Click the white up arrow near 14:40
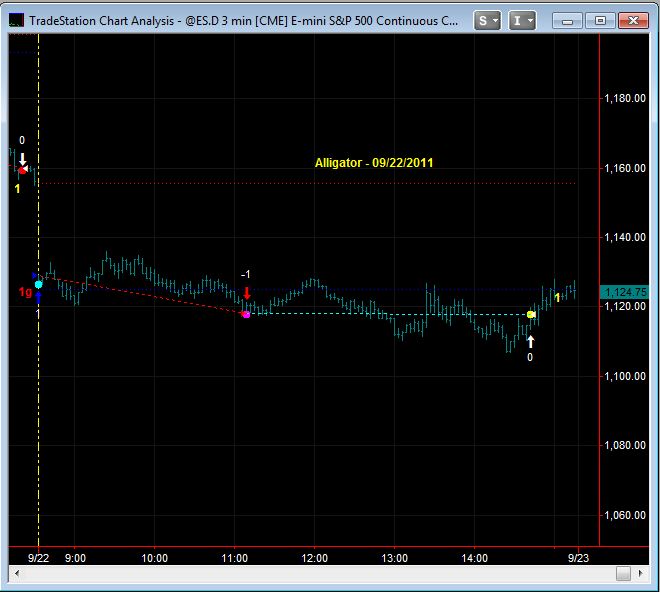 530,341
